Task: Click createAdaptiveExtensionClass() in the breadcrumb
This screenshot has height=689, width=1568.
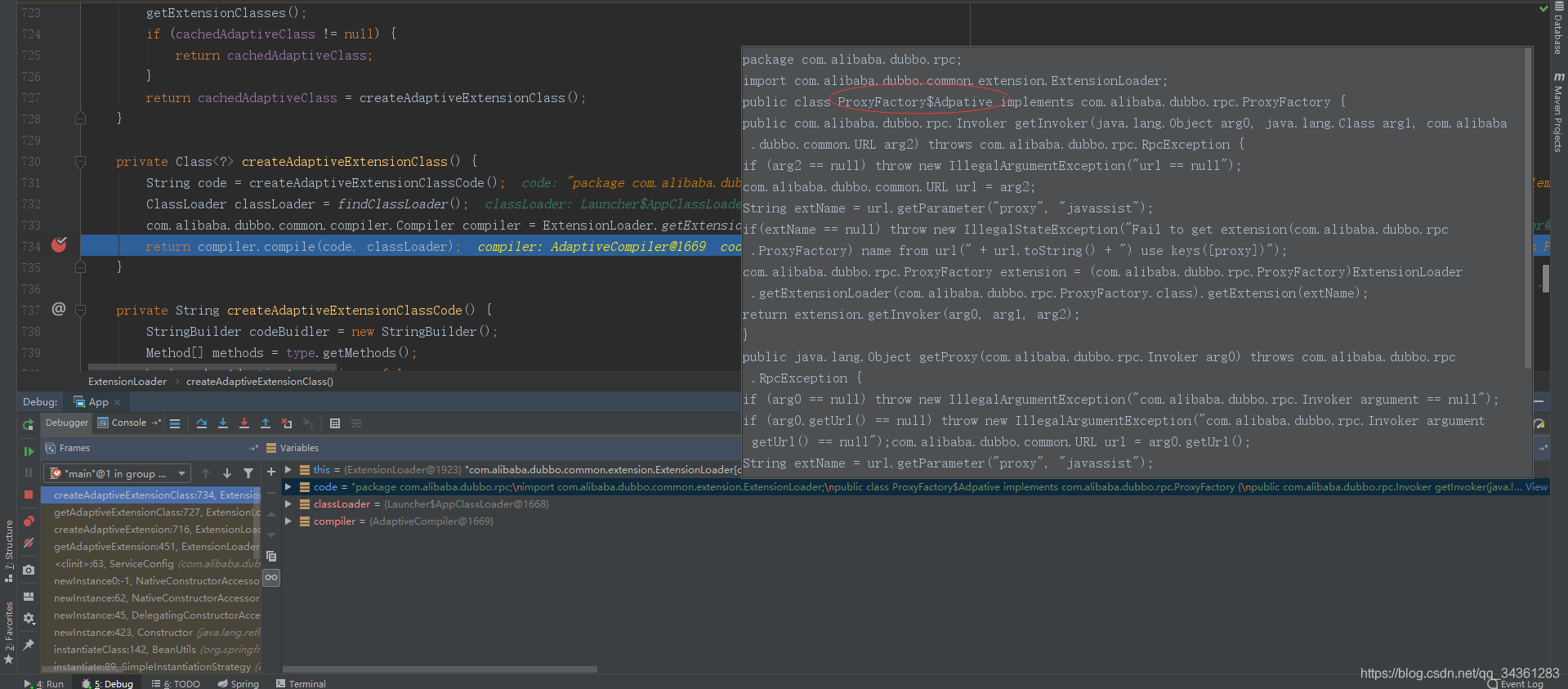Action: (x=260, y=382)
